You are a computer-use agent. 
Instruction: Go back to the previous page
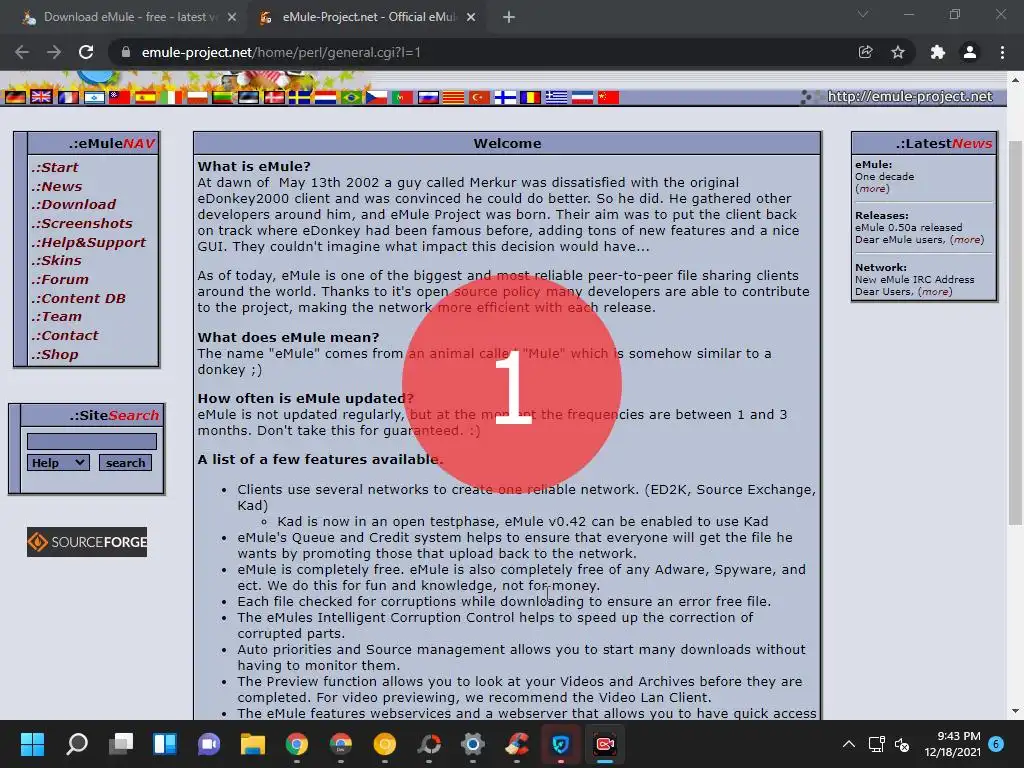(22, 52)
